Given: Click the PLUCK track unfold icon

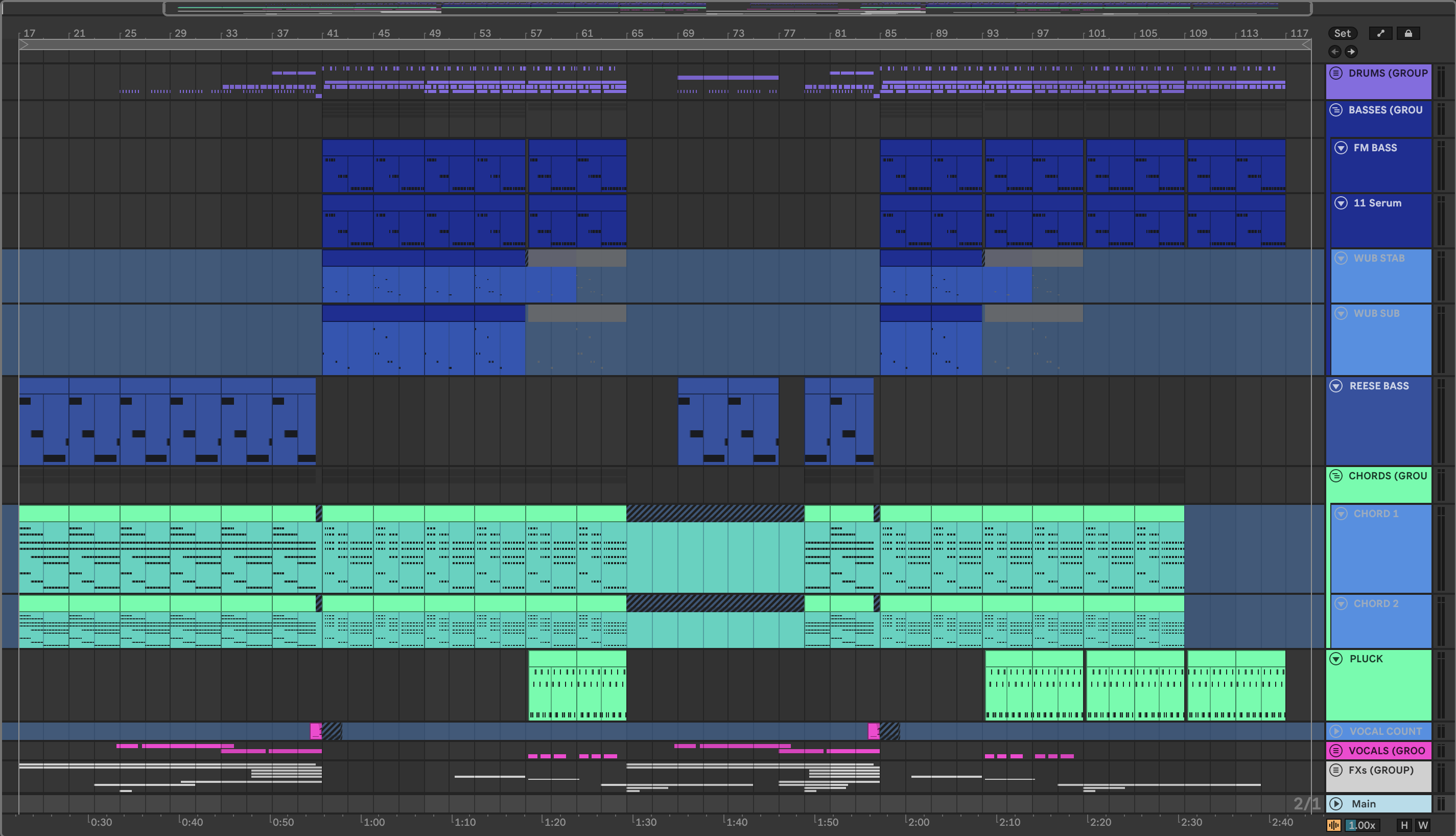Looking at the screenshot, I should click(1336, 659).
